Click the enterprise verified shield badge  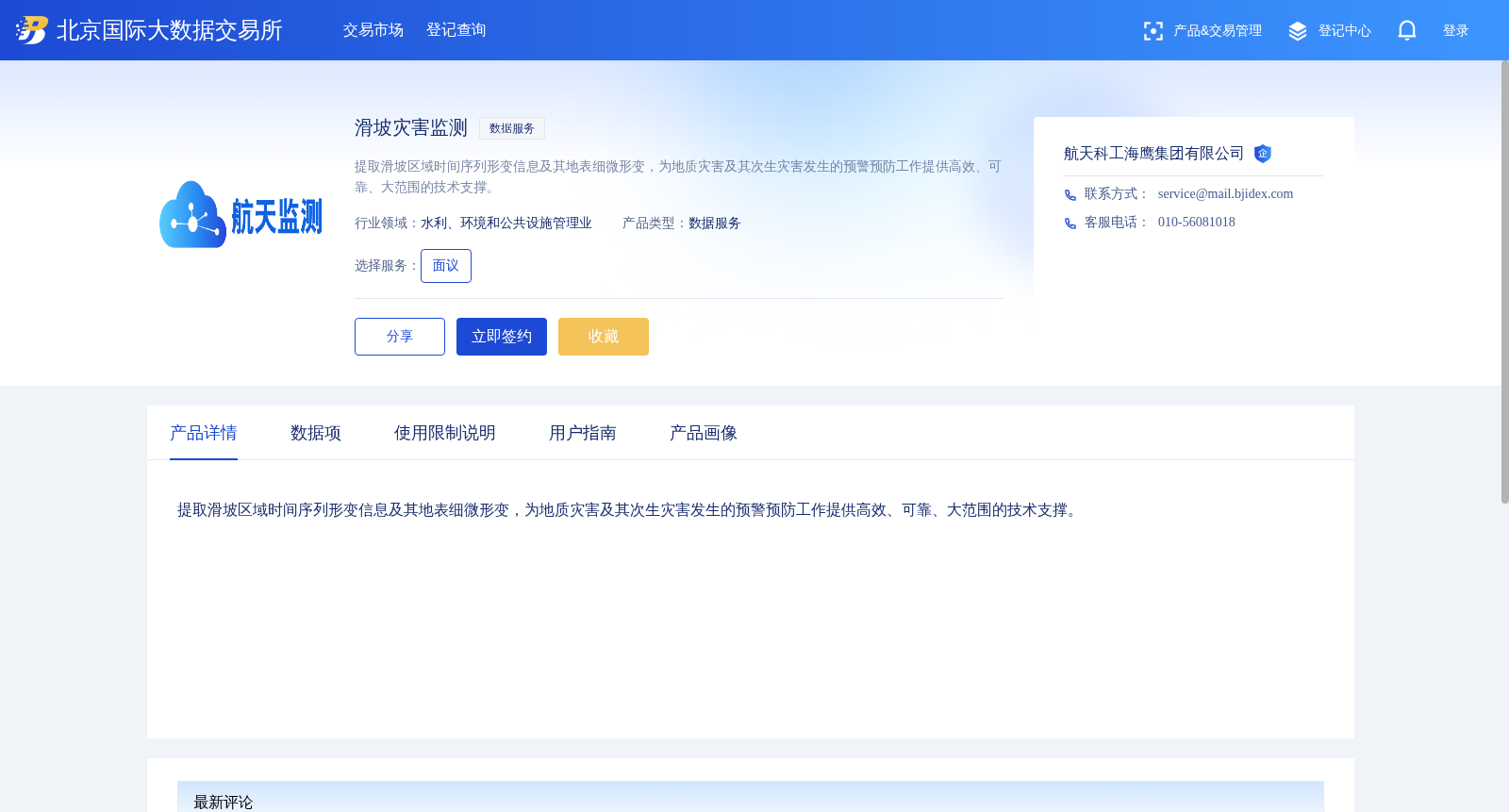point(1263,154)
